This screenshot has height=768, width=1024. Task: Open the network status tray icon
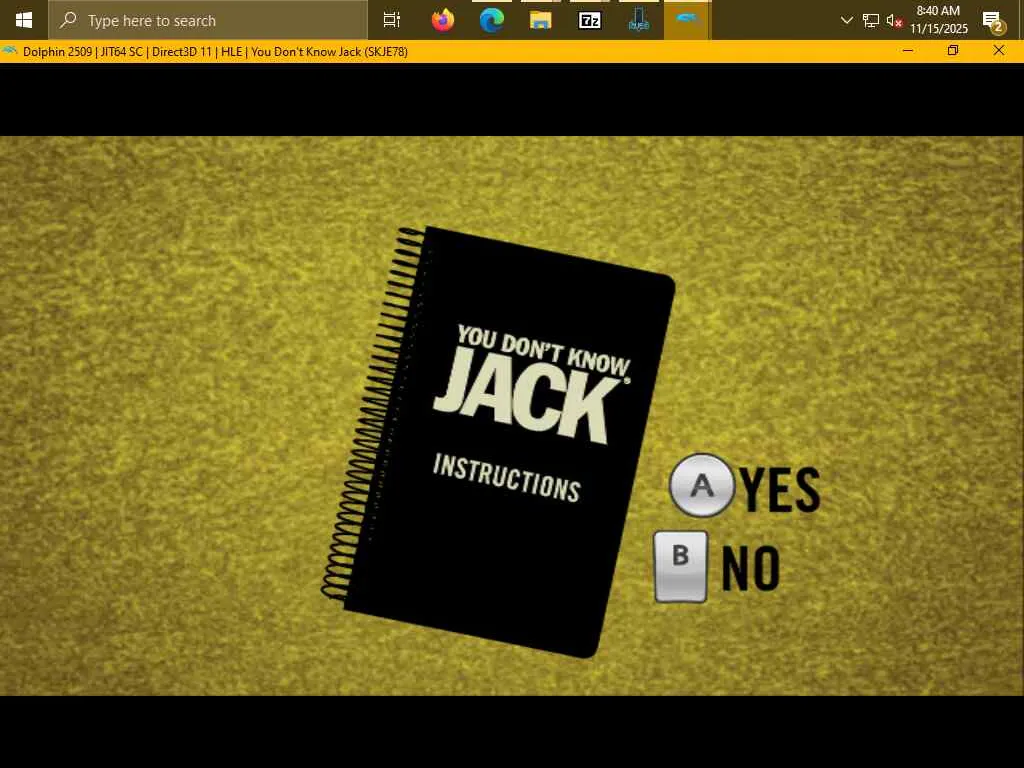click(871, 21)
